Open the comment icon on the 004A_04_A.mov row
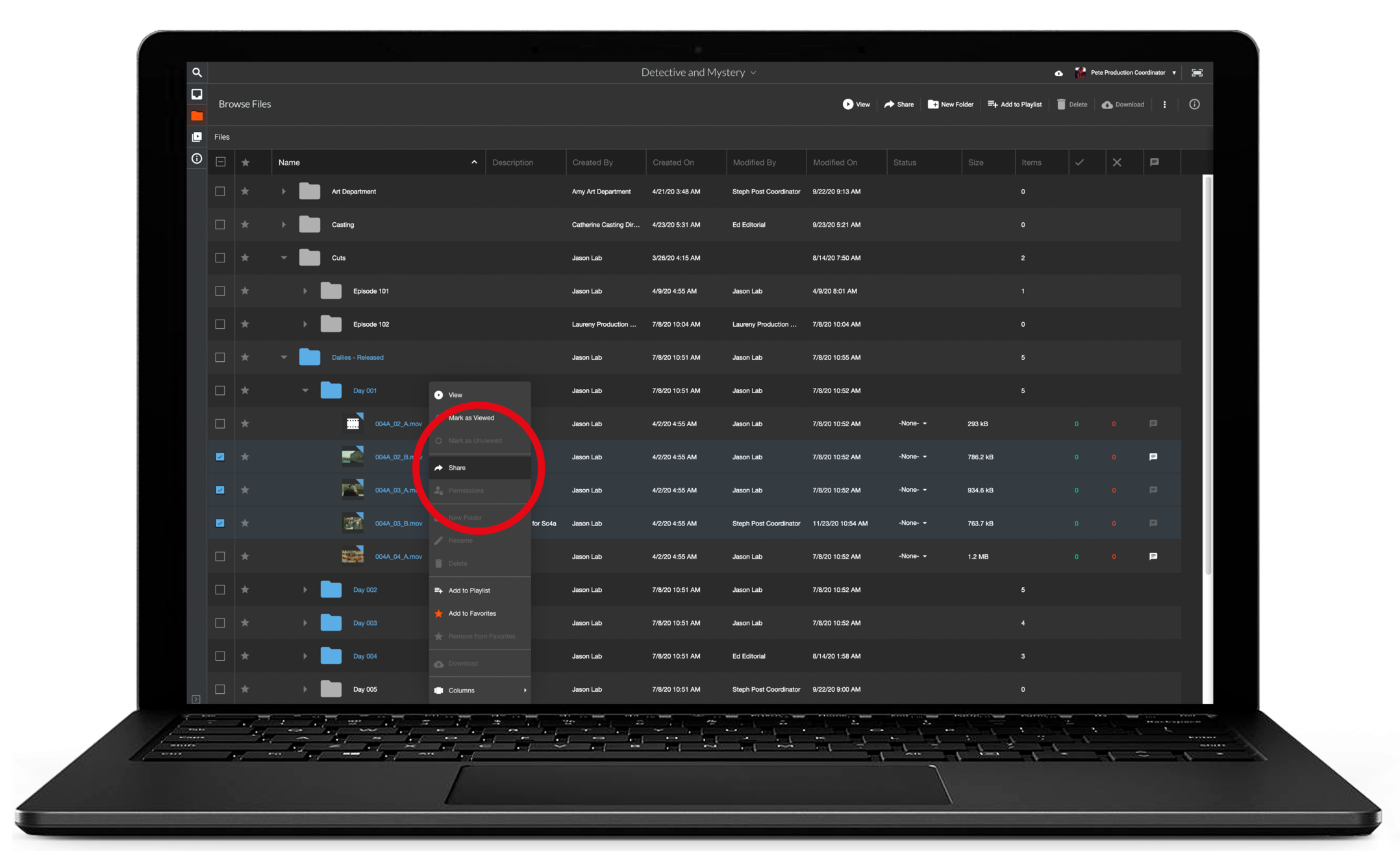 click(x=1153, y=556)
